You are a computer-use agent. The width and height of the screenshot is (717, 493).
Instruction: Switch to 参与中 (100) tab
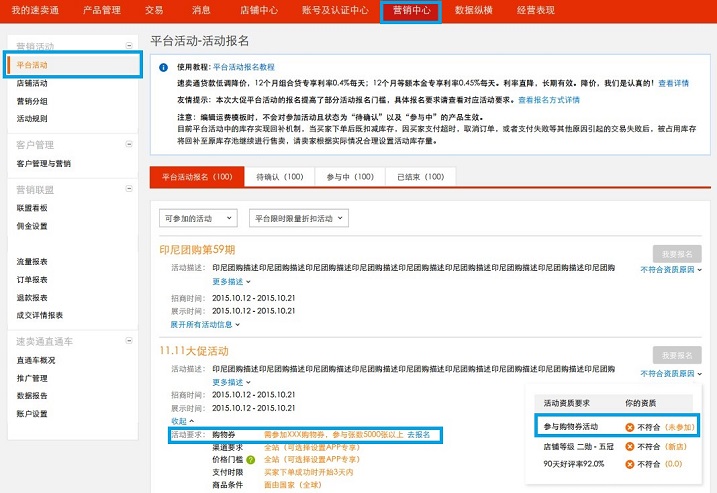coord(350,177)
